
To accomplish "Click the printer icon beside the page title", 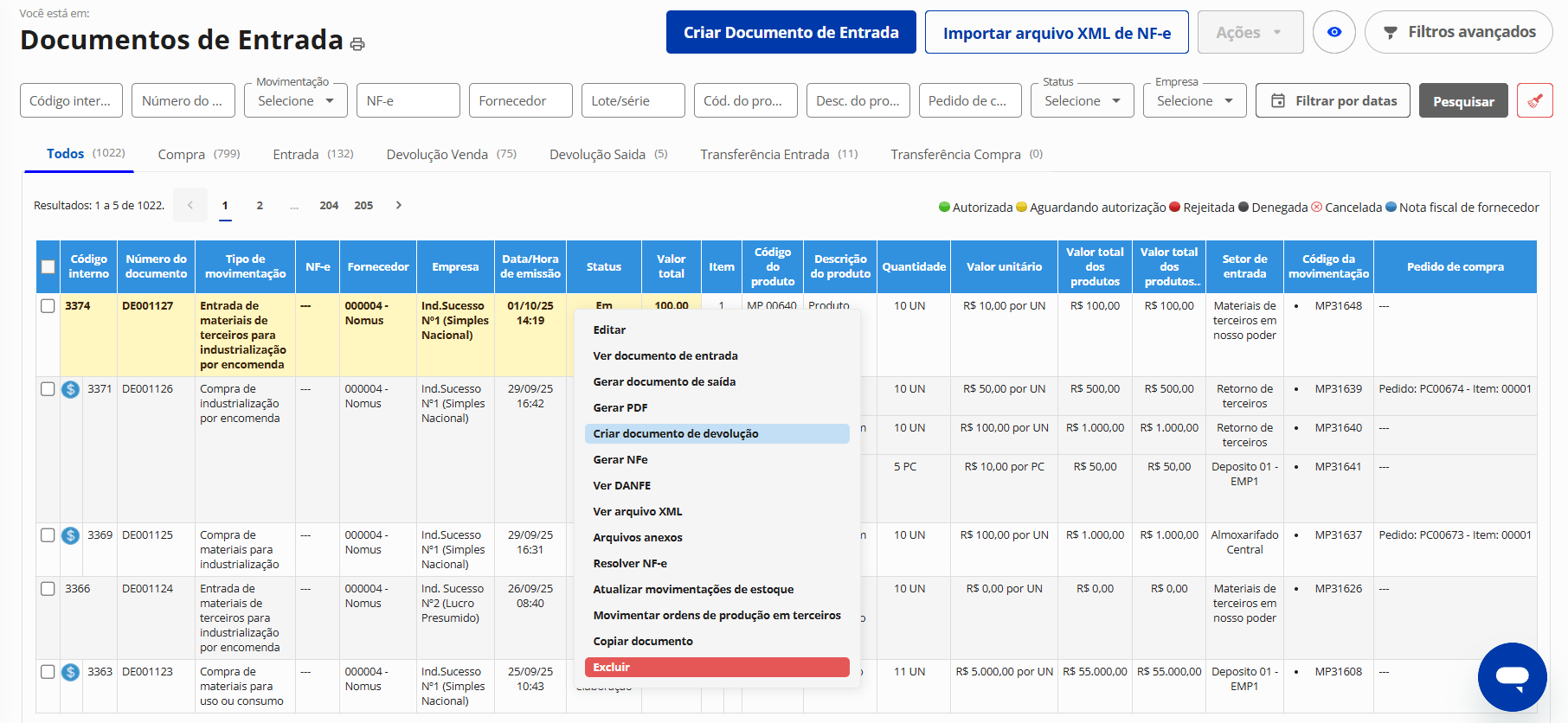I will pos(357,43).
